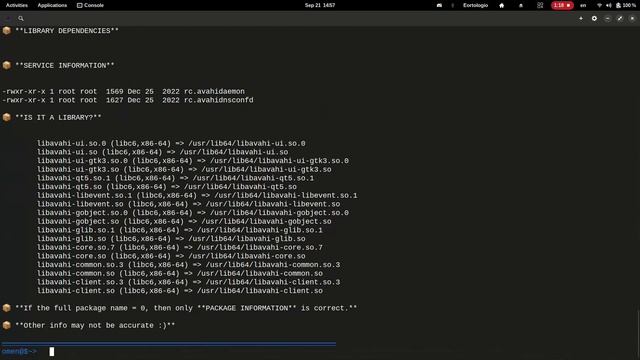Screen dimensions: 640x360
Task: Click the package emoji beside LIBRARY DEPENDENCIES
Action: tap(7, 31)
